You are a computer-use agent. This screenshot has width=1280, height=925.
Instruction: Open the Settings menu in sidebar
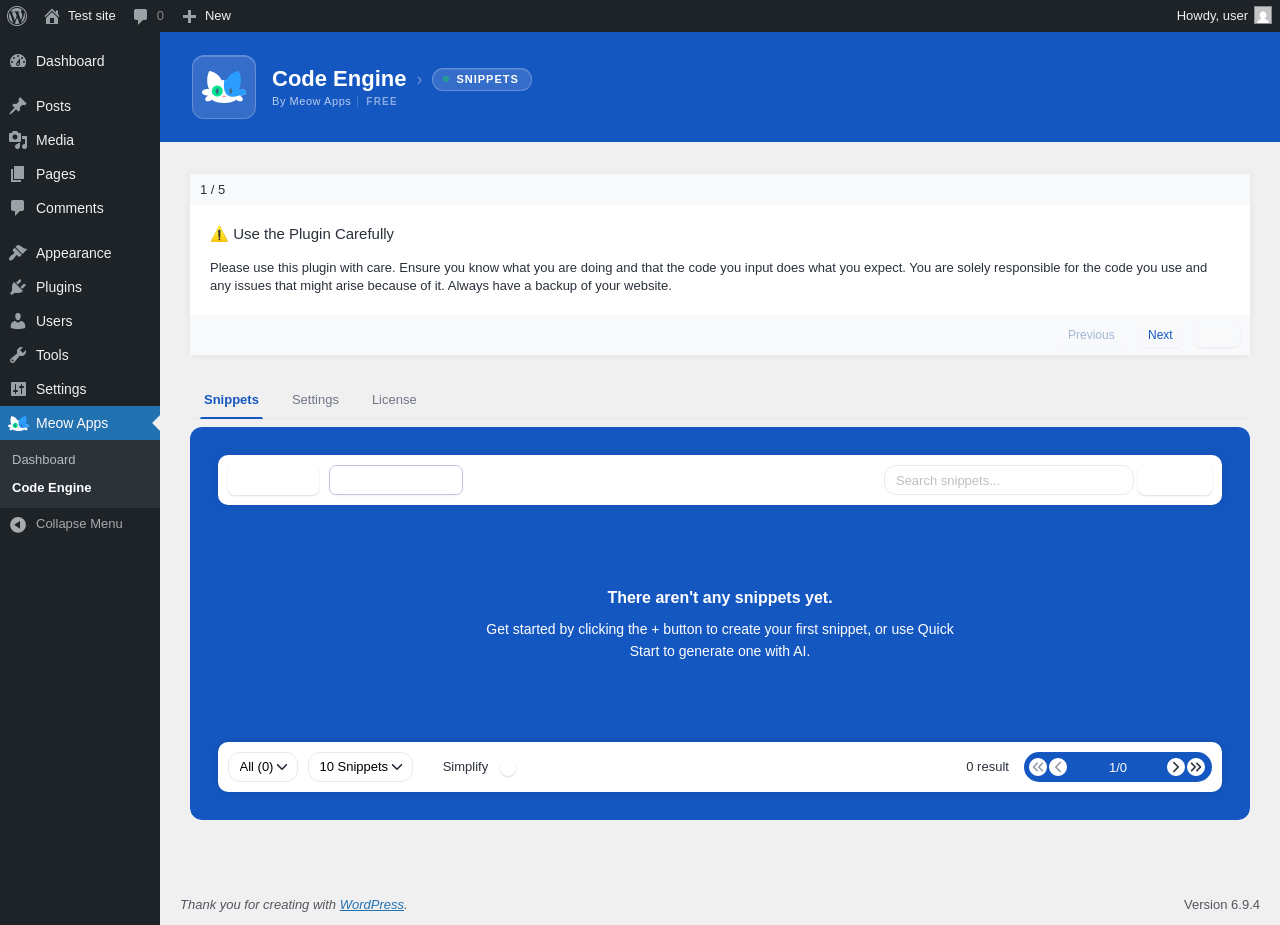coord(80,389)
